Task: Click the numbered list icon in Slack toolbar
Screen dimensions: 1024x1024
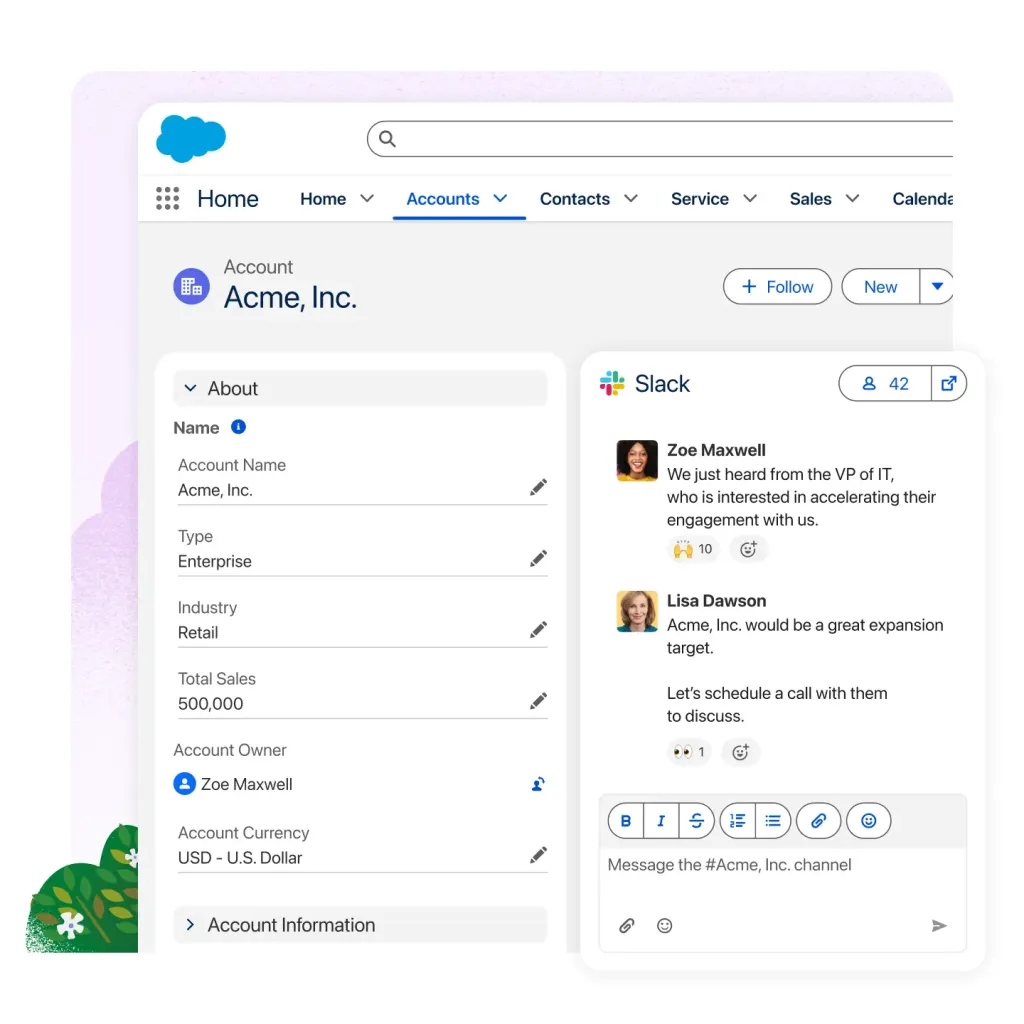Action: point(736,820)
